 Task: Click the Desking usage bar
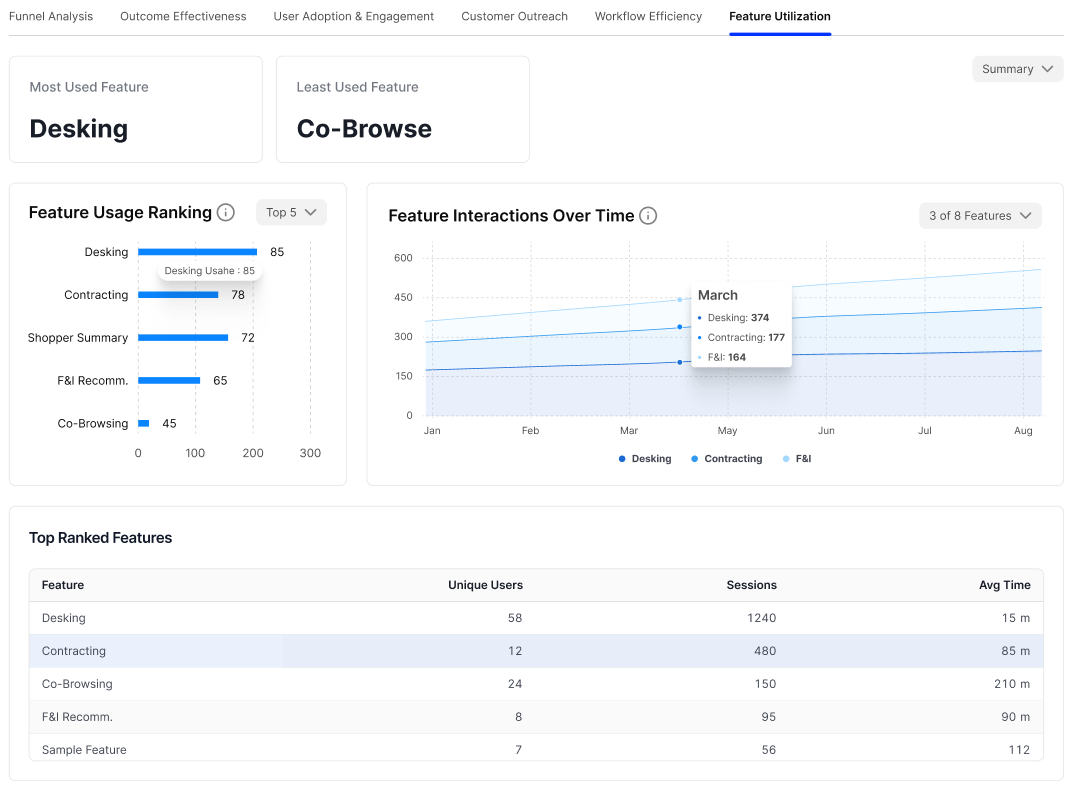point(197,252)
